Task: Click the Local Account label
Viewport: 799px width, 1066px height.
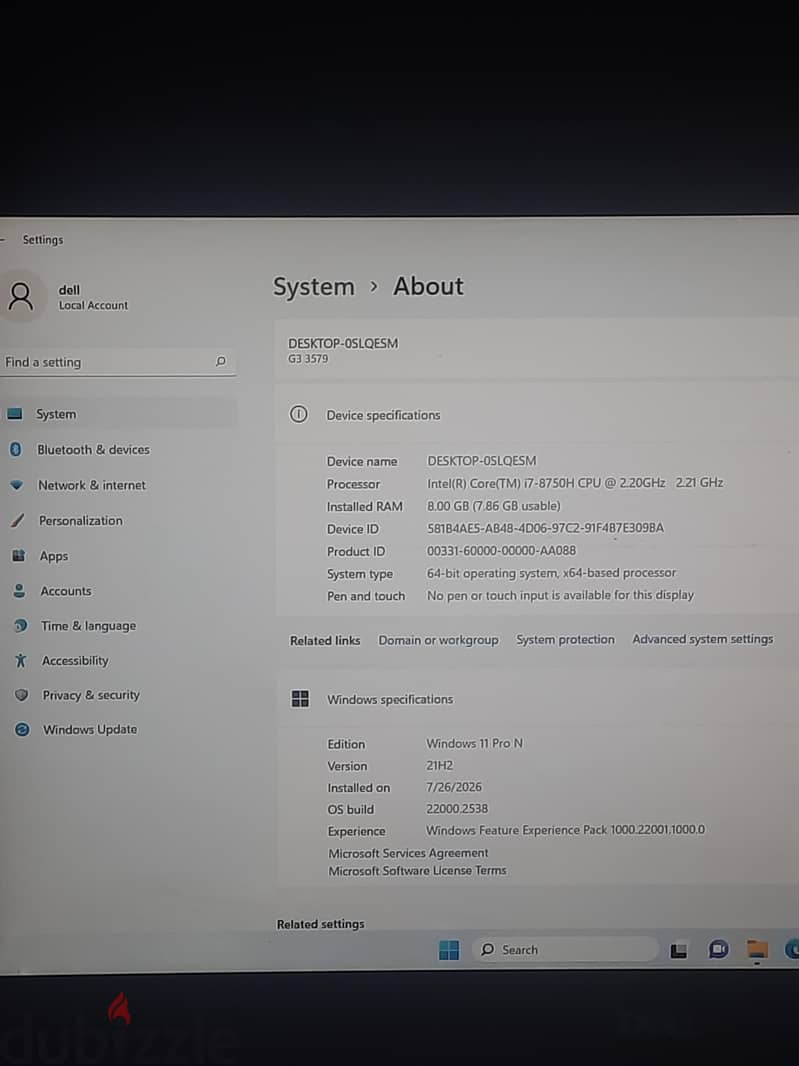Action: click(93, 305)
